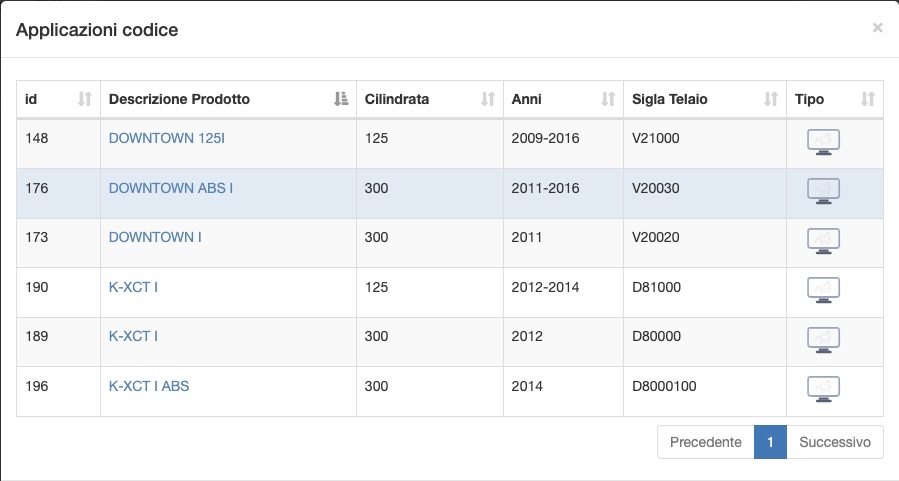Select page 1 in pagination
Viewport: 899px width, 481px height.
[x=770, y=442]
